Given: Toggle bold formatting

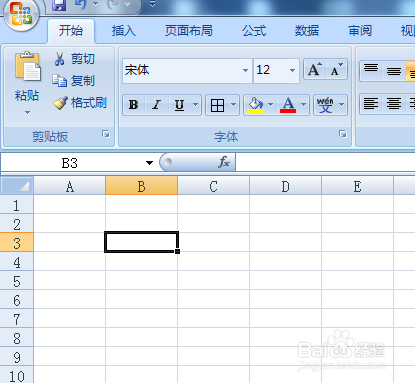Looking at the screenshot, I should (134, 105).
